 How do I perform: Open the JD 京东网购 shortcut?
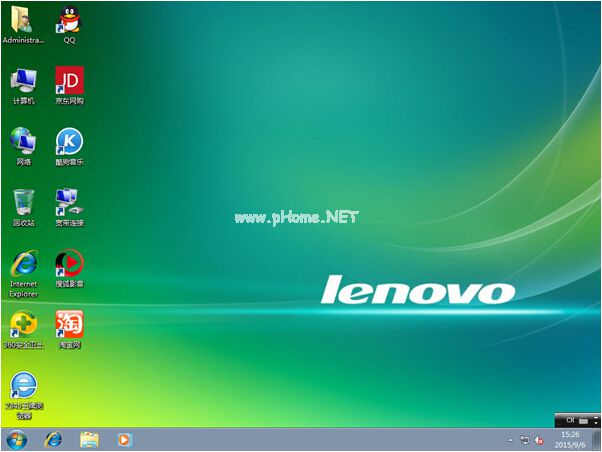pos(69,86)
